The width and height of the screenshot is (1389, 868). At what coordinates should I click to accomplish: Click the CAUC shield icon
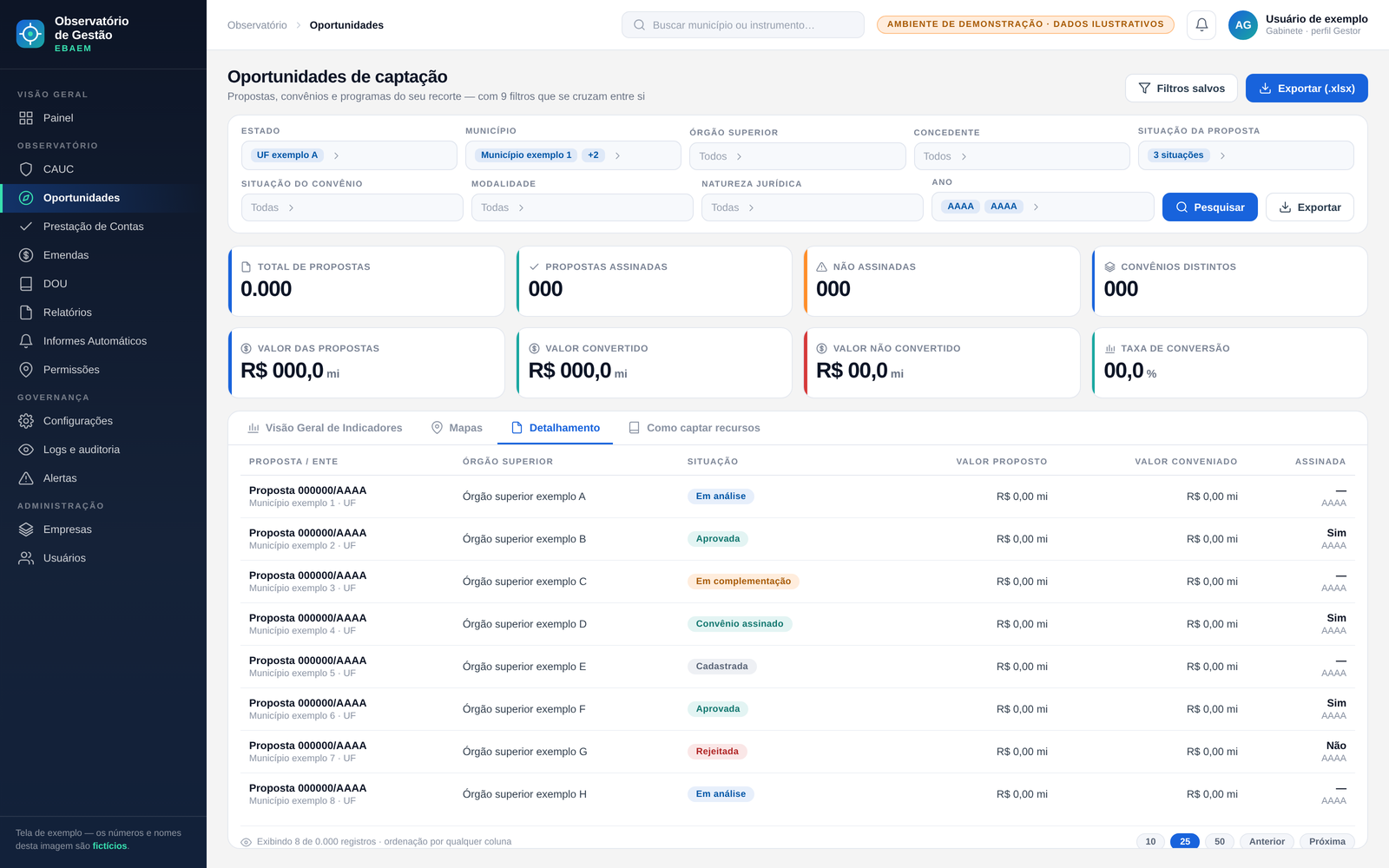[26, 169]
